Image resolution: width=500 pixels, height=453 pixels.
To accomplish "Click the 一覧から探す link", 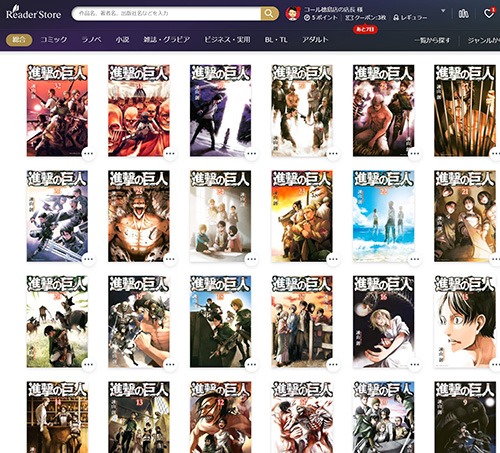I will point(432,40).
